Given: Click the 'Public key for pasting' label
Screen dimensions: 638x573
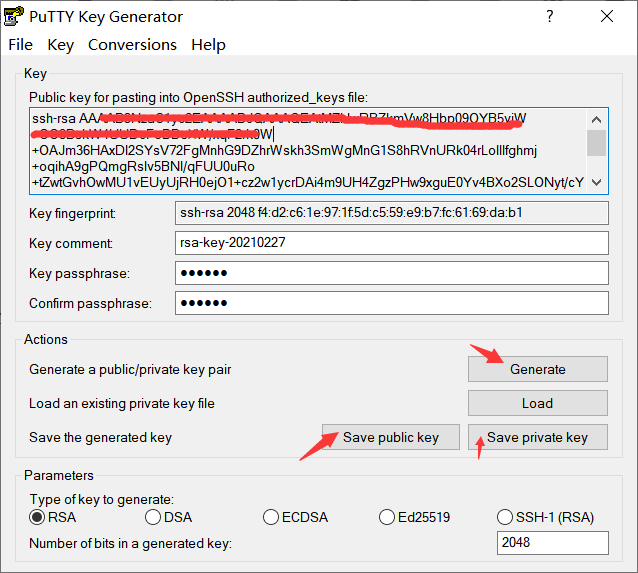Looking at the screenshot, I should pos(198,98).
